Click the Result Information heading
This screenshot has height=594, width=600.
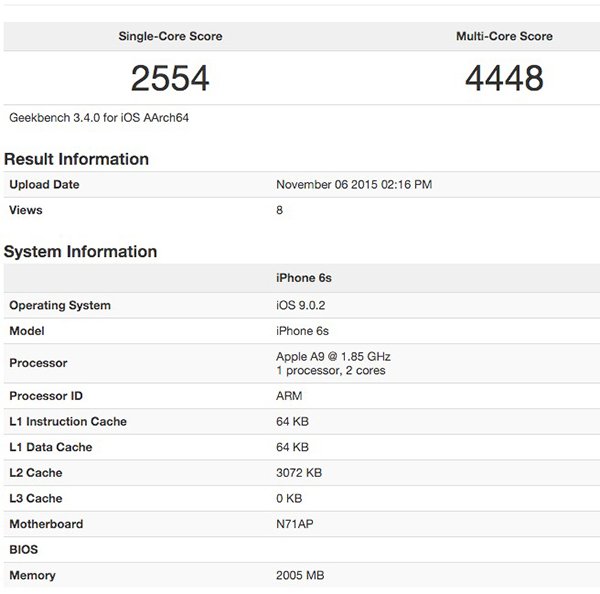point(77,159)
